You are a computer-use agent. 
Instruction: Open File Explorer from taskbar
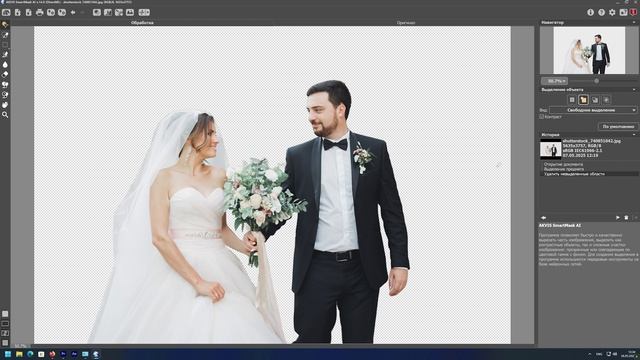[19, 354]
